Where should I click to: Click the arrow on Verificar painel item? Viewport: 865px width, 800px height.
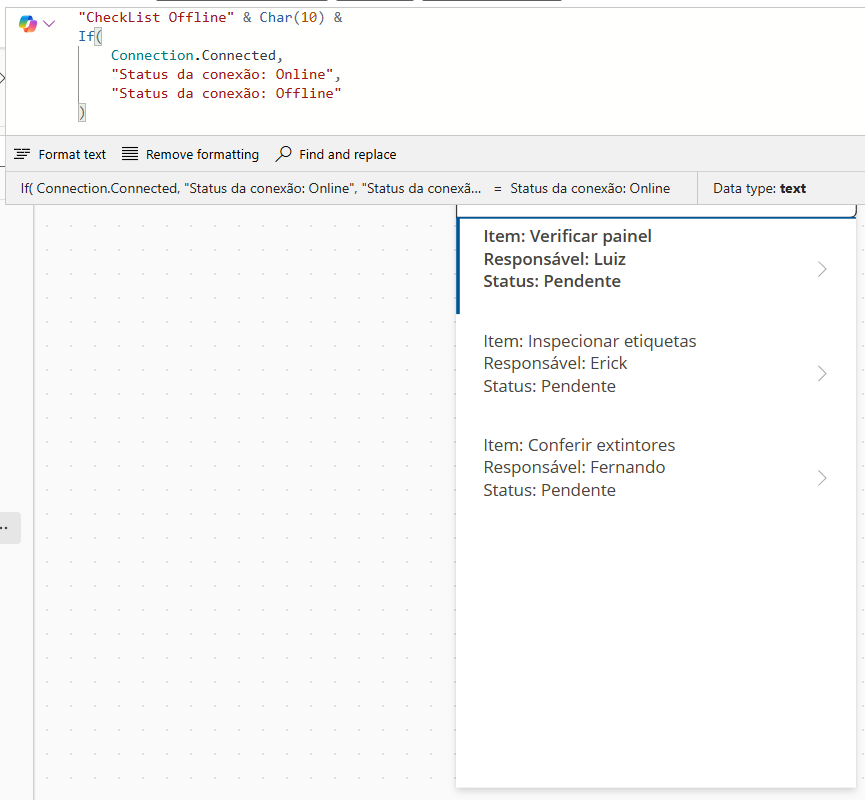click(x=822, y=269)
